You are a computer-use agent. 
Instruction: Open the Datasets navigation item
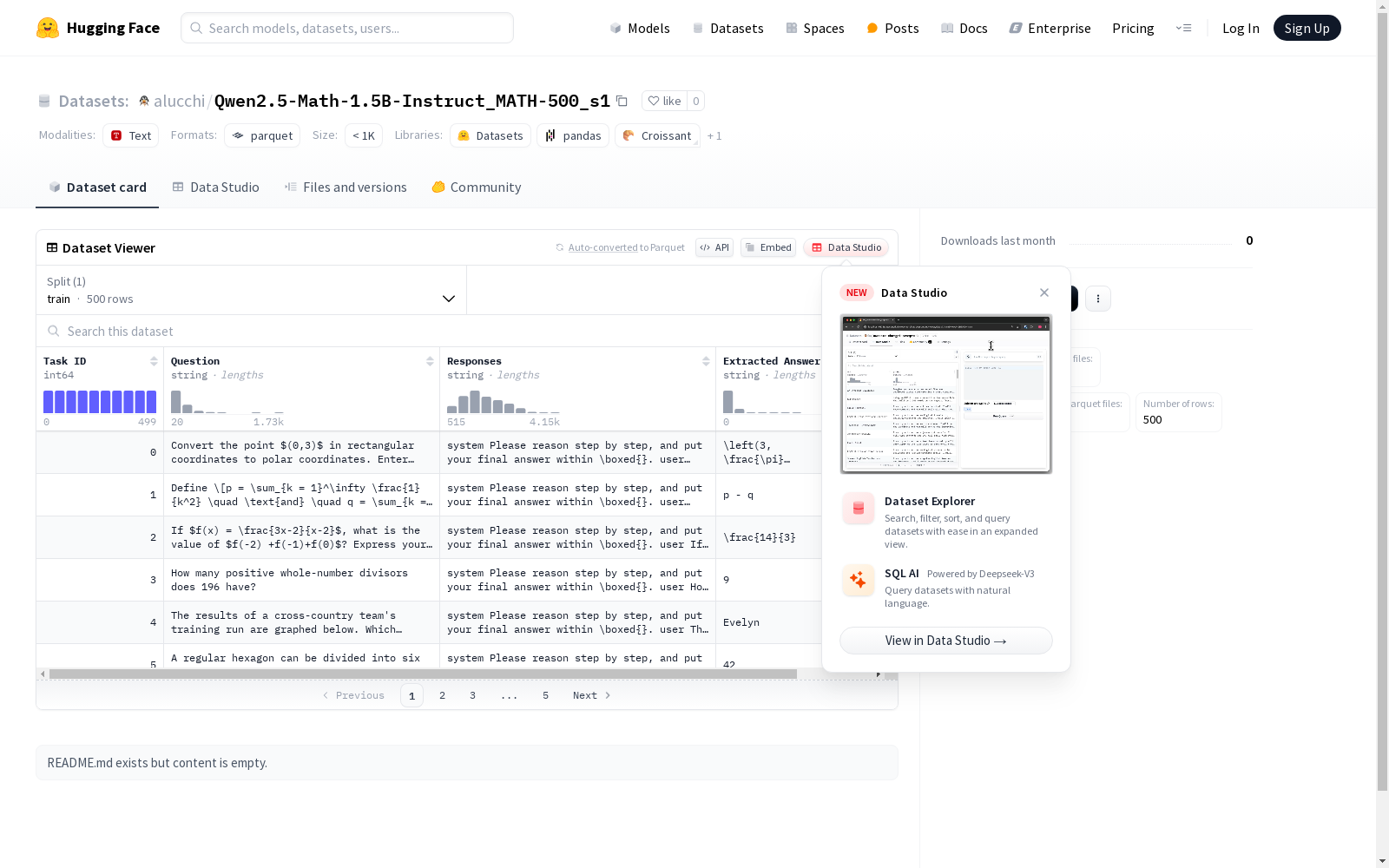click(x=727, y=28)
